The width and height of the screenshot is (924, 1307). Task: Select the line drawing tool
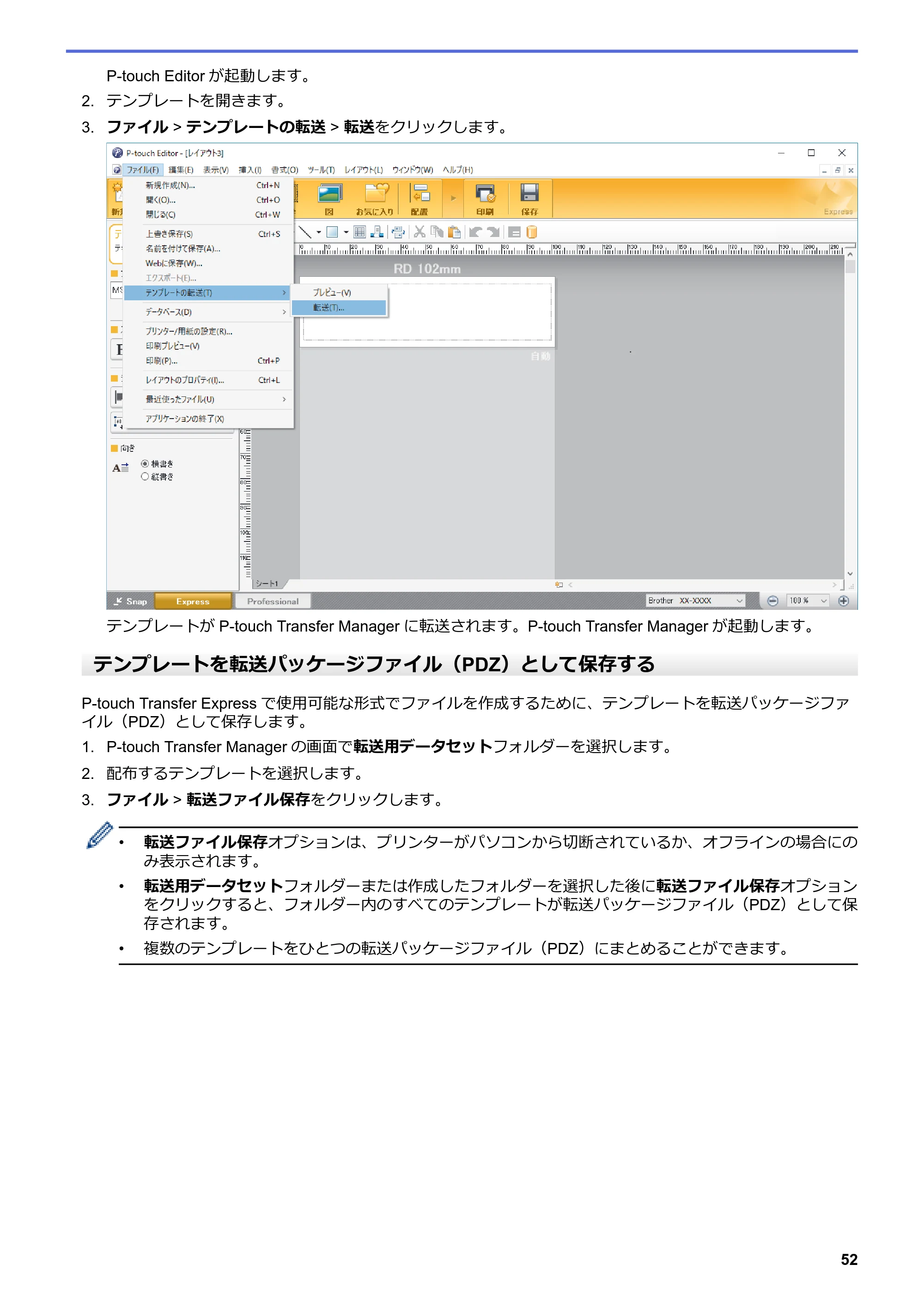click(x=305, y=232)
